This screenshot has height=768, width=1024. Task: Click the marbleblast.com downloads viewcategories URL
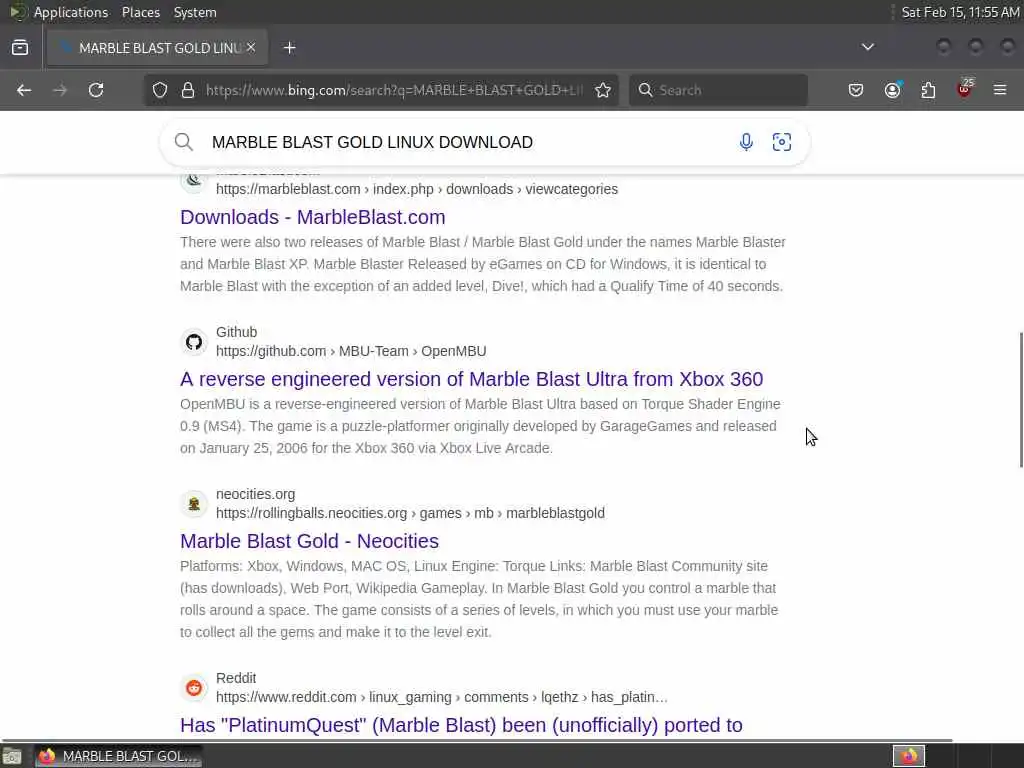417,189
